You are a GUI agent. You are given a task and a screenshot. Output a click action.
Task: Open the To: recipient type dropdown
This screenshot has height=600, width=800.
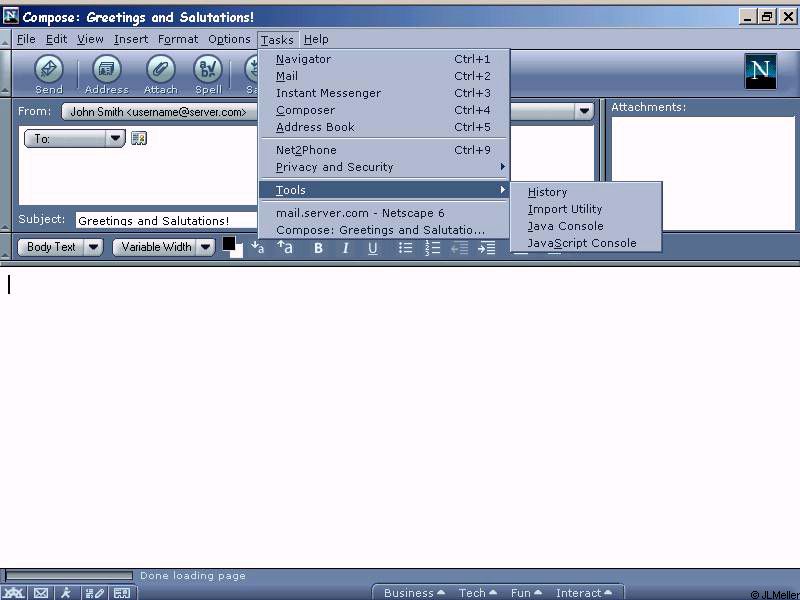74,138
